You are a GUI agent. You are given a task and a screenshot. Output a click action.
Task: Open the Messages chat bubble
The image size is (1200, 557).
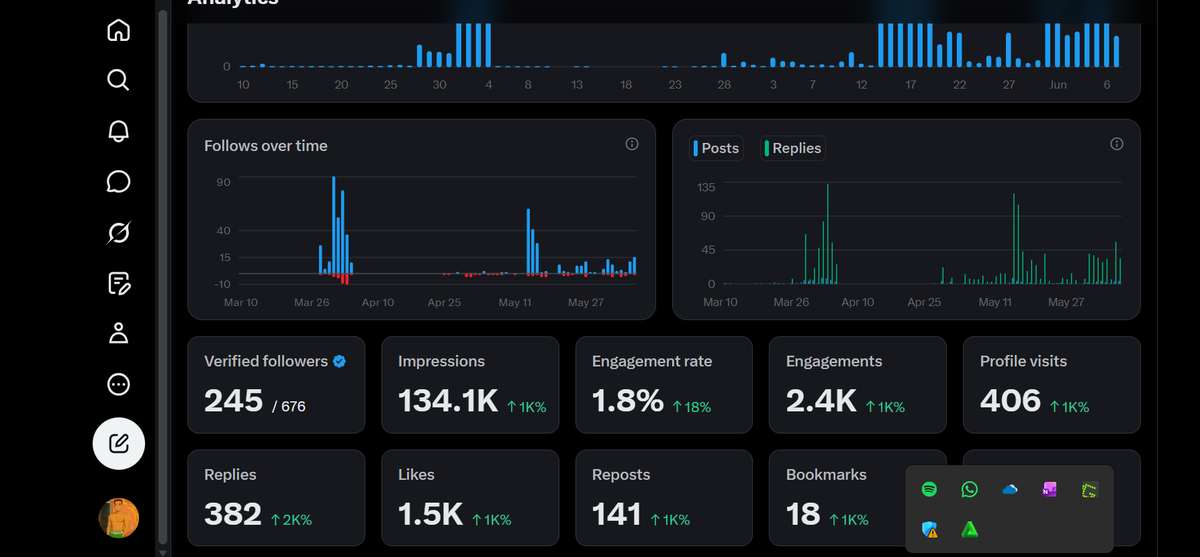[x=118, y=181]
